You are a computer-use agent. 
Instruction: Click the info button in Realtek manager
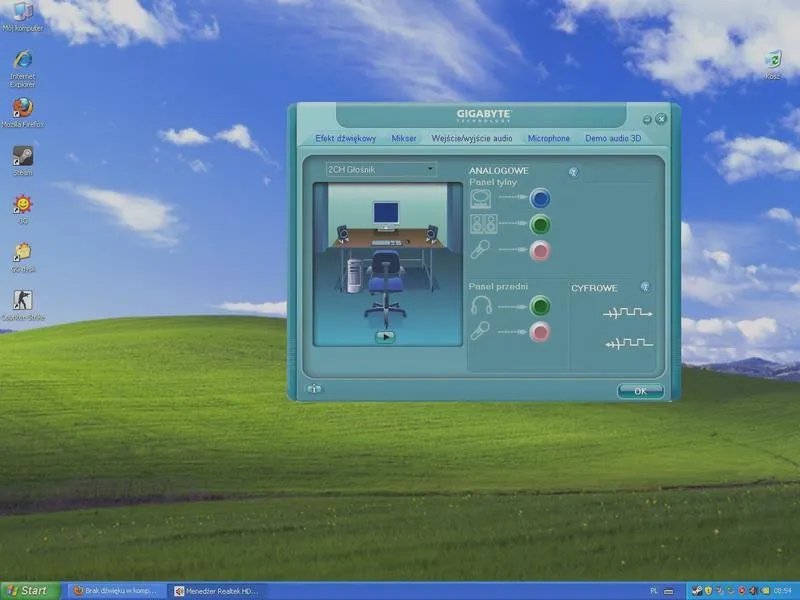point(314,389)
